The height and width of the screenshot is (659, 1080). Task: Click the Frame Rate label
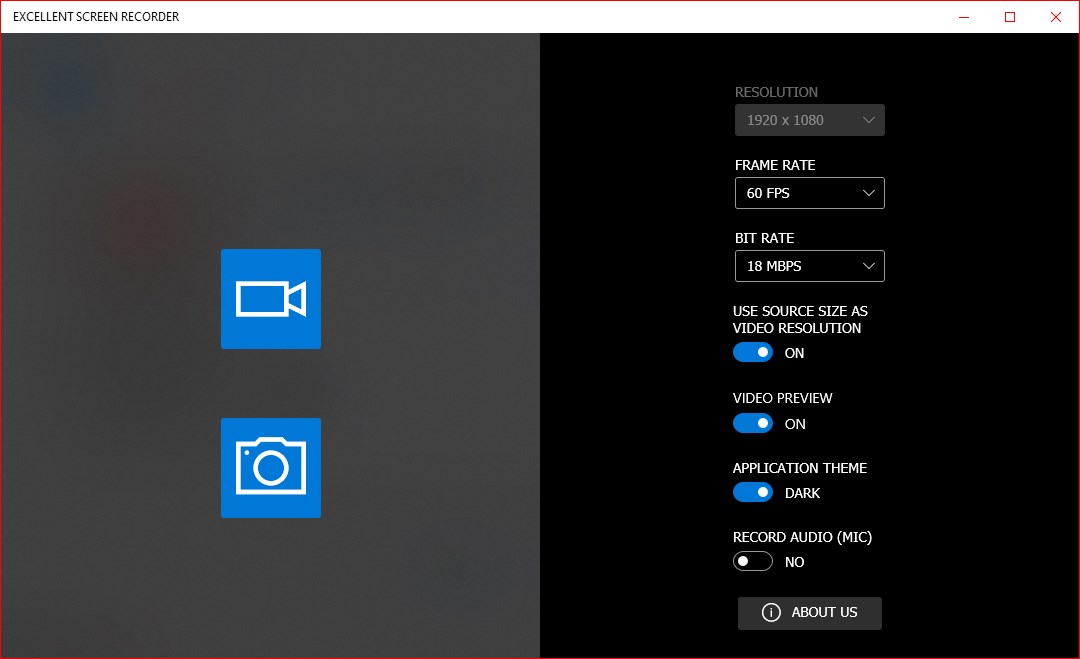(775, 165)
